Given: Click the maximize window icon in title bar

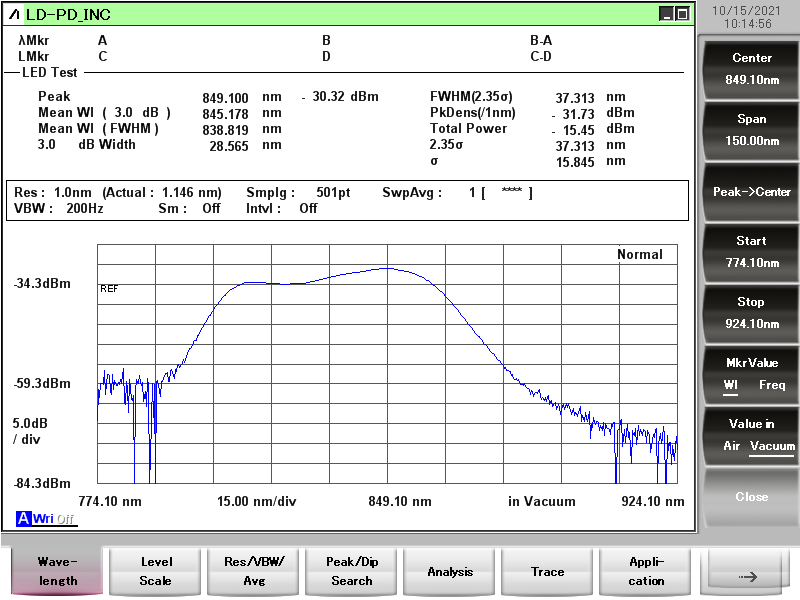Looking at the screenshot, I should pyautogui.click(x=682, y=14).
